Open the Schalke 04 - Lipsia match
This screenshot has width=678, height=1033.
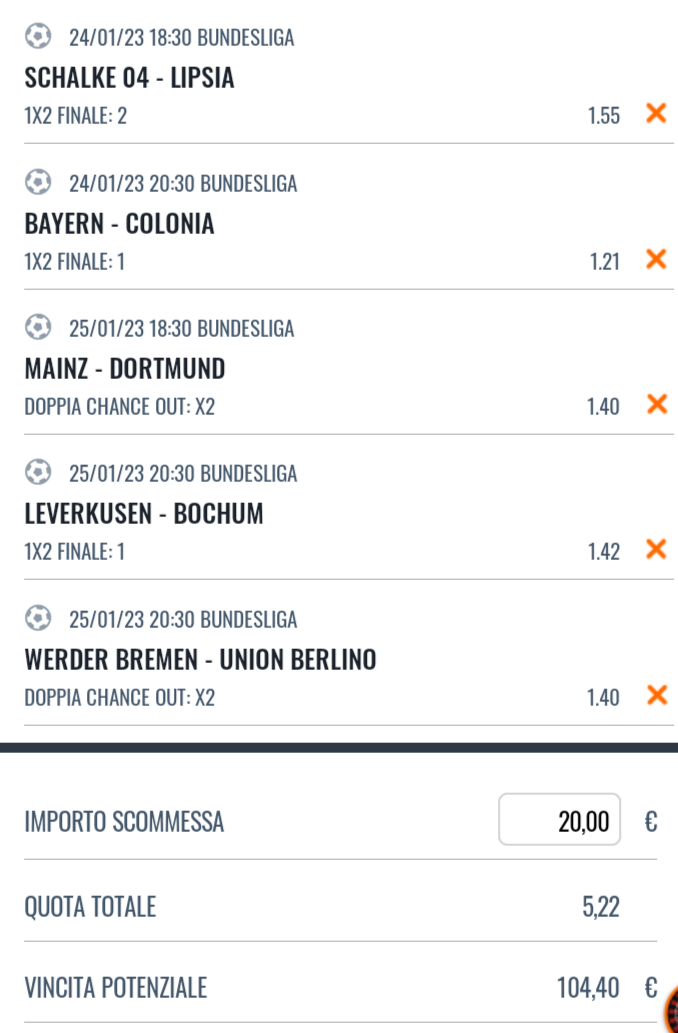(129, 78)
